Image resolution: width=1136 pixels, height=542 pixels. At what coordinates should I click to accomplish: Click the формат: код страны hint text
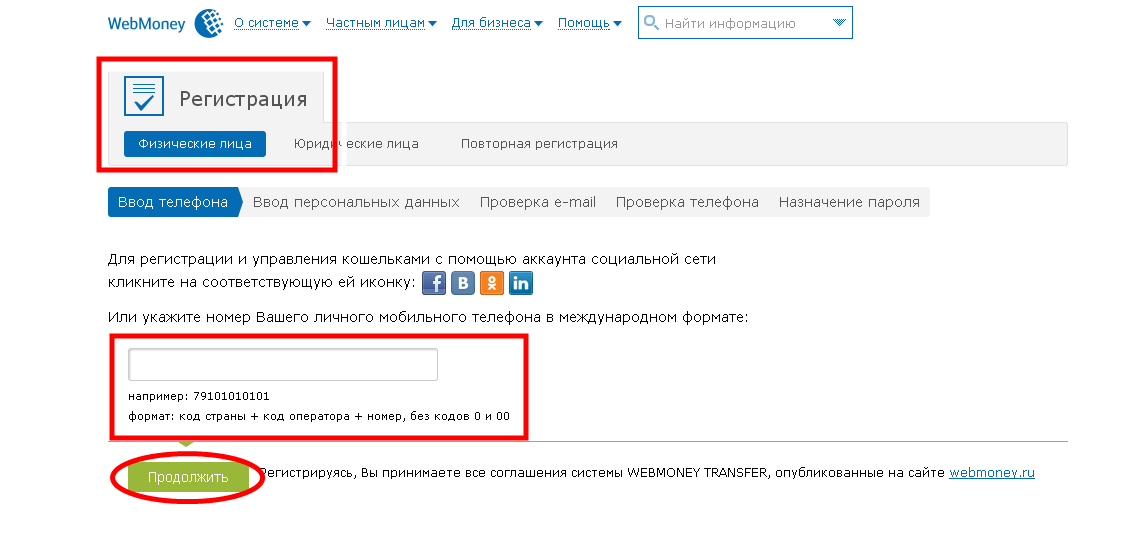click(319, 417)
